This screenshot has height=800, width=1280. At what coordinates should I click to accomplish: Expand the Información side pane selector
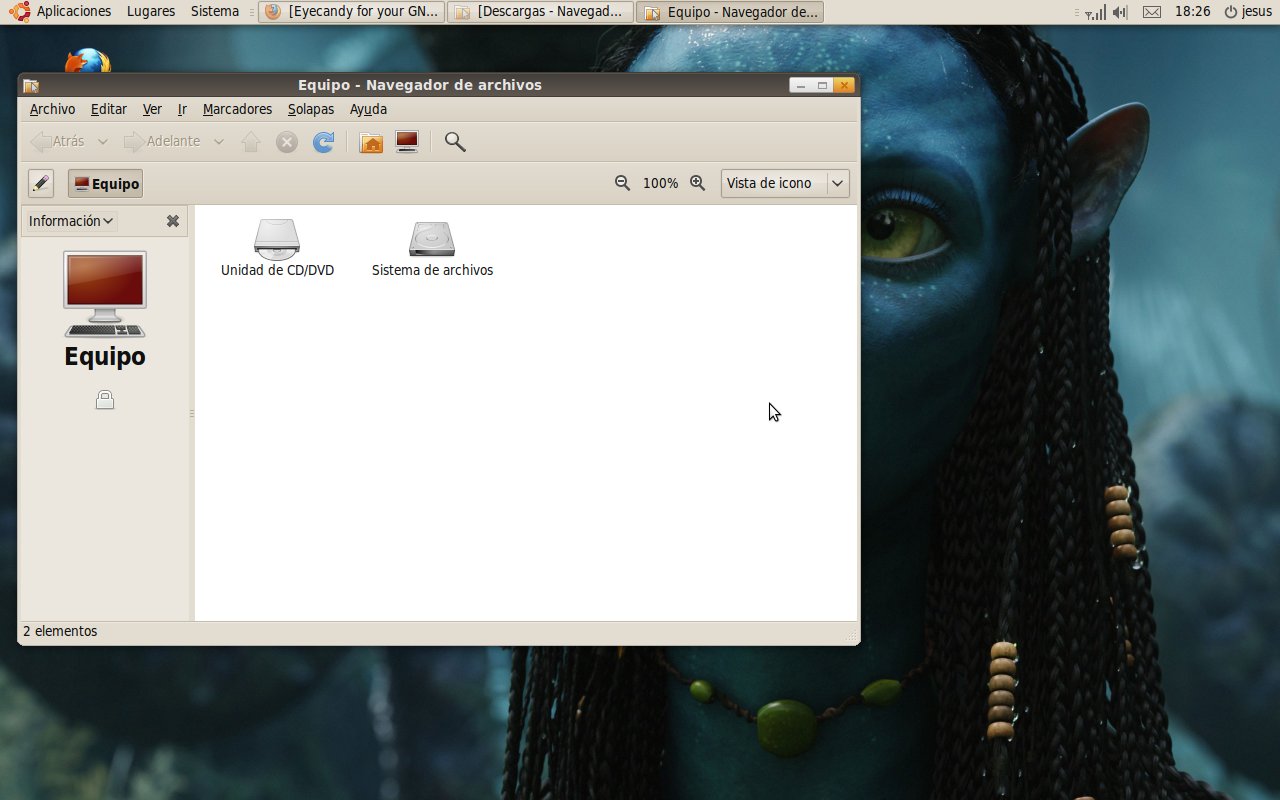(71, 221)
